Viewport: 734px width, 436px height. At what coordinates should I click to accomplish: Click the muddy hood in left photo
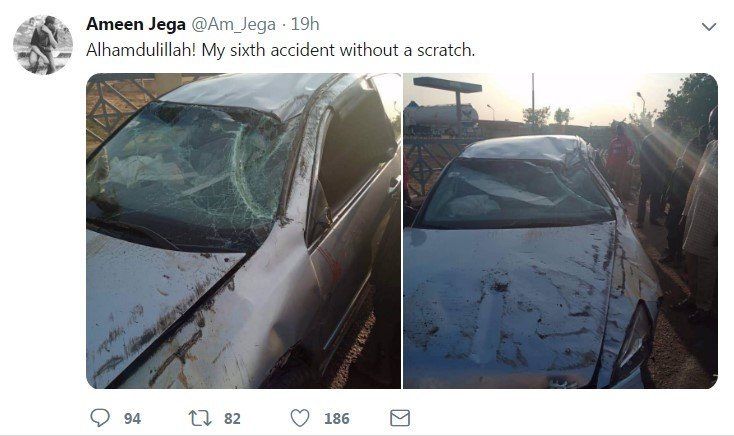[x=178, y=309]
